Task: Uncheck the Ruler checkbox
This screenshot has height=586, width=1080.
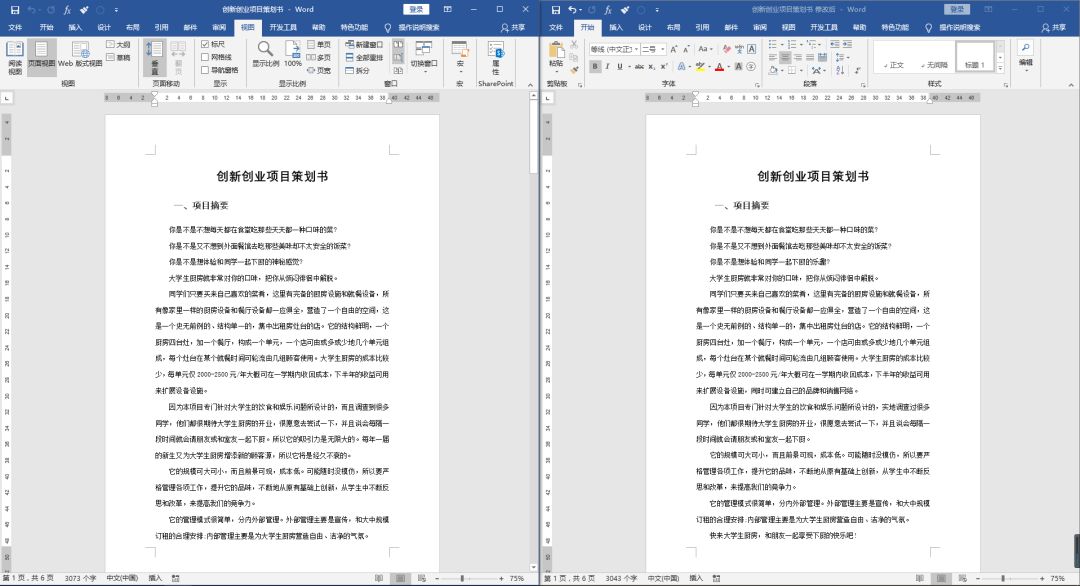Action: coord(205,45)
